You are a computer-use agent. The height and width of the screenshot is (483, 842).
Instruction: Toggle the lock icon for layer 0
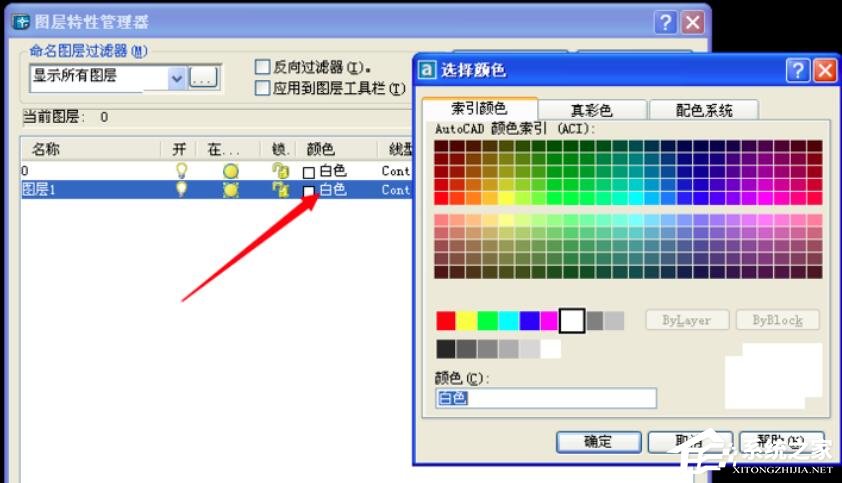coord(281,171)
